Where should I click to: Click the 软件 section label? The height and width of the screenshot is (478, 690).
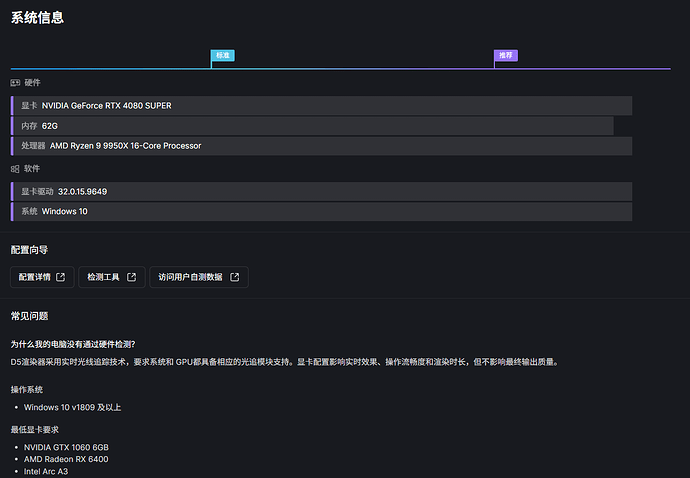click(x=32, y=169)
